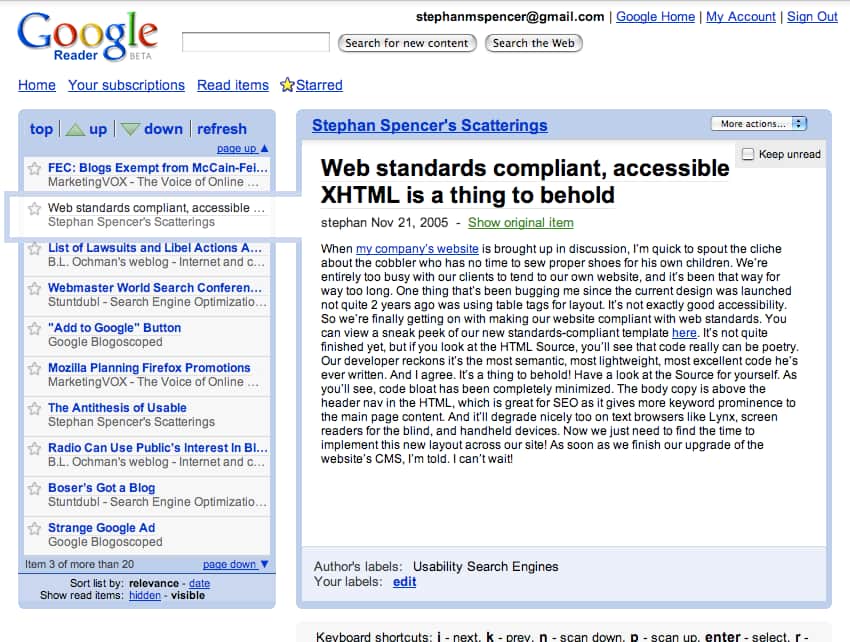850x642 pixels.
Task: Open Boser's Got a Blog item
Action: pos(101,488)
